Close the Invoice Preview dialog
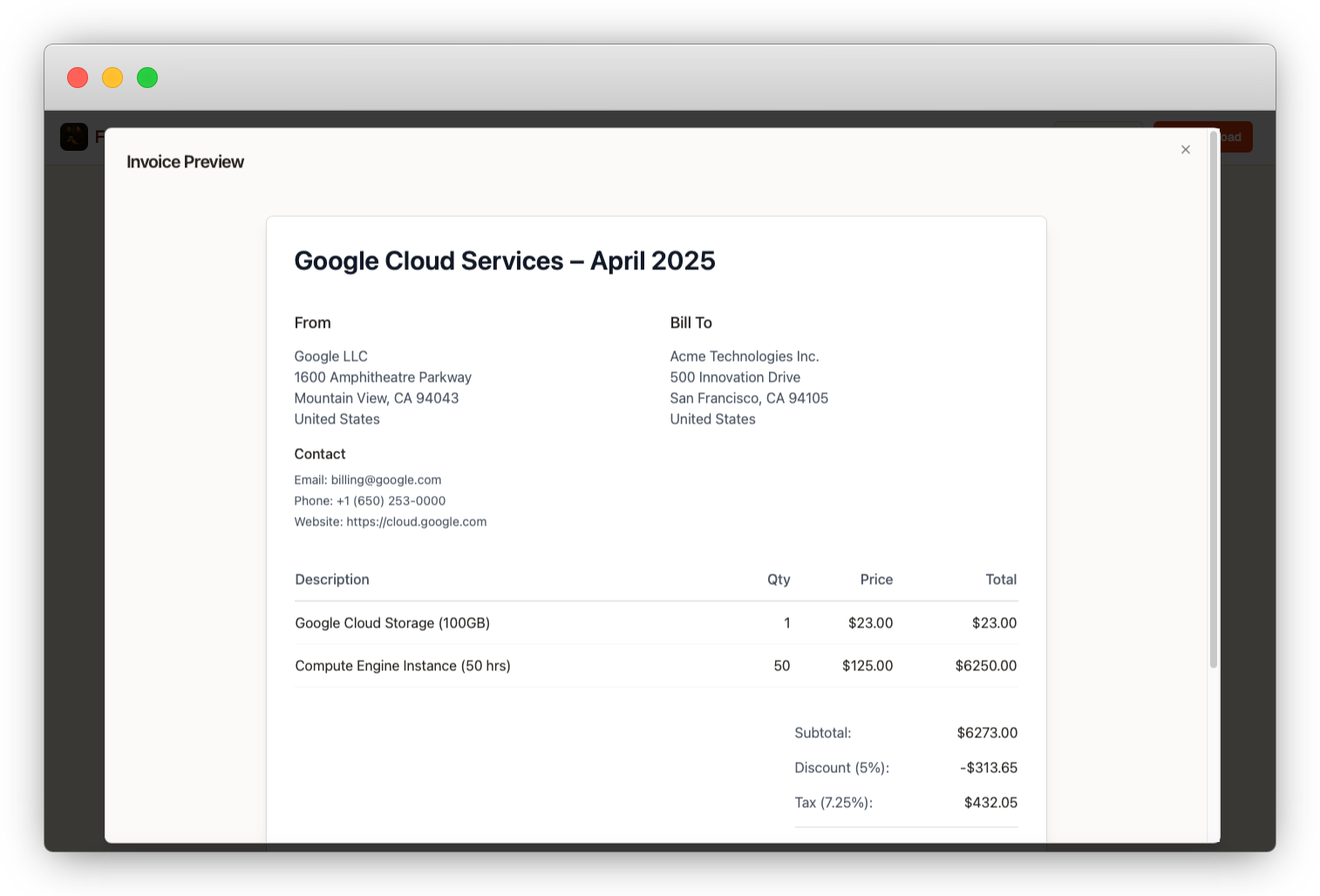The width and height of the screenshot is (1320, 896). (x=1186, y=150)
